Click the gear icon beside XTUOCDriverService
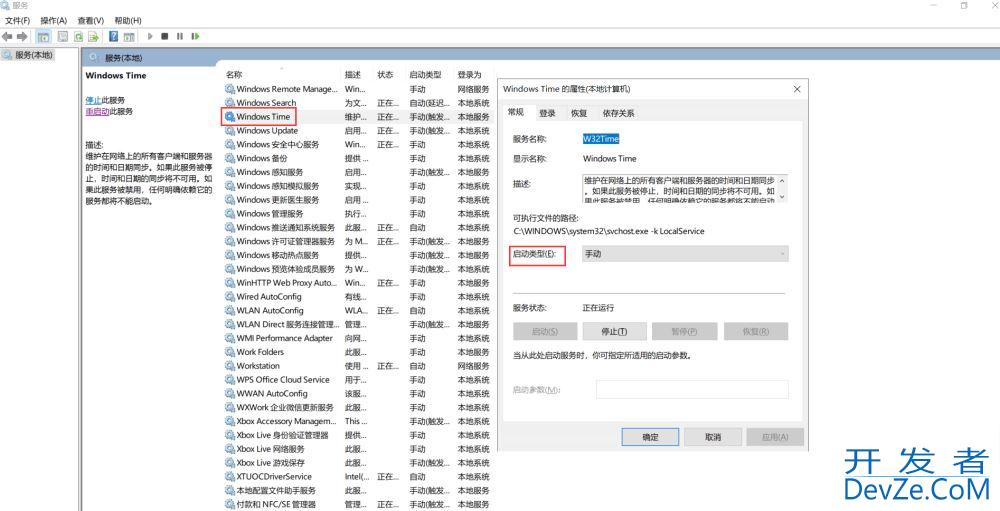 pos(230,477)
